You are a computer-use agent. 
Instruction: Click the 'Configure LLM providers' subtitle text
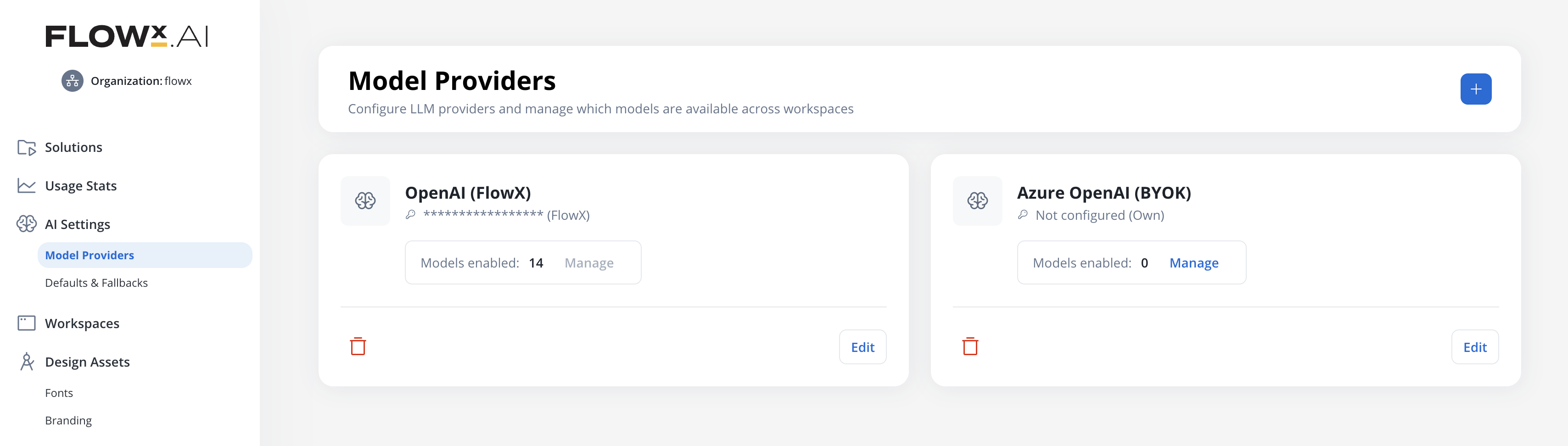tap(601, 109)
